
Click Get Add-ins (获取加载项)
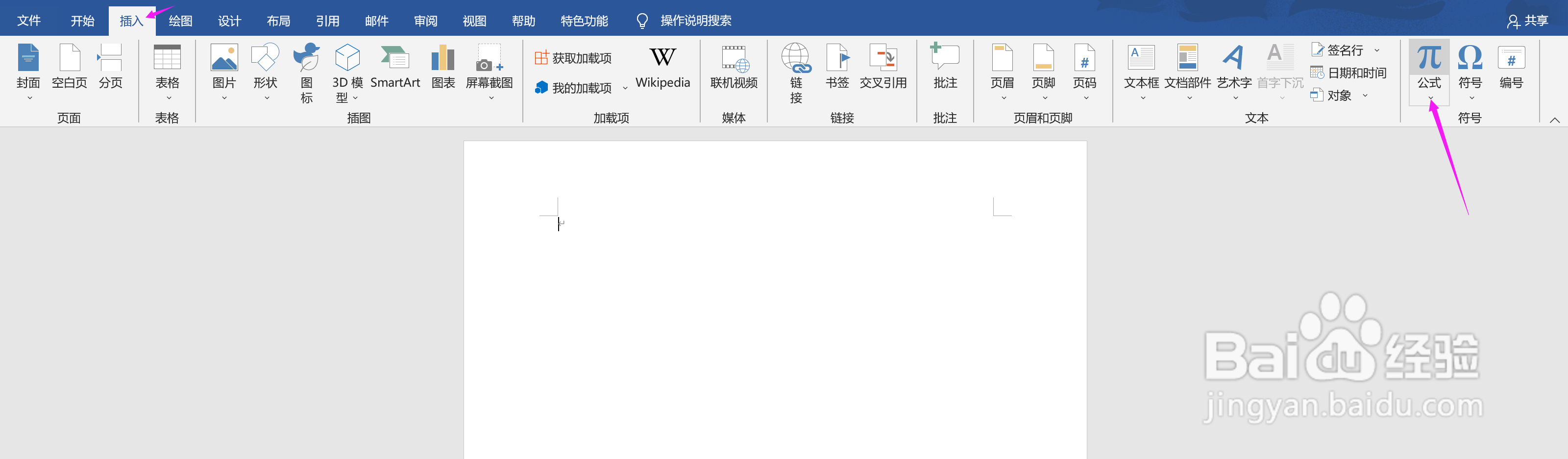[x=573, y=58]
